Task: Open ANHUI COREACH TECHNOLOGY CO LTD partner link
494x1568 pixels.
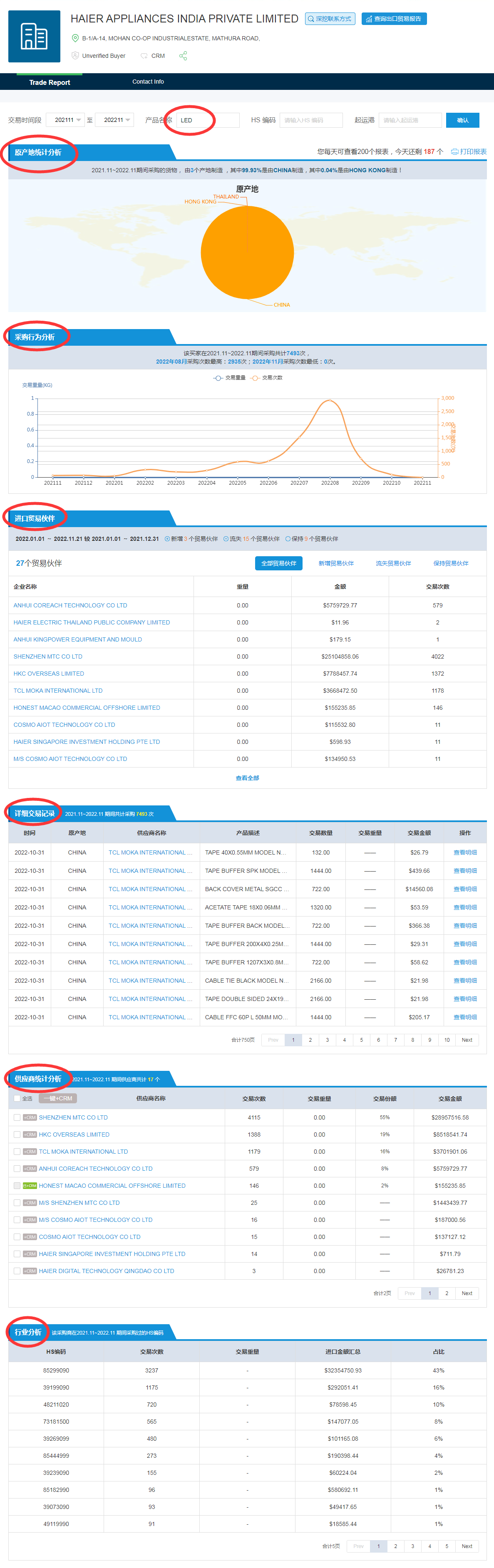Action: point(70,606)
